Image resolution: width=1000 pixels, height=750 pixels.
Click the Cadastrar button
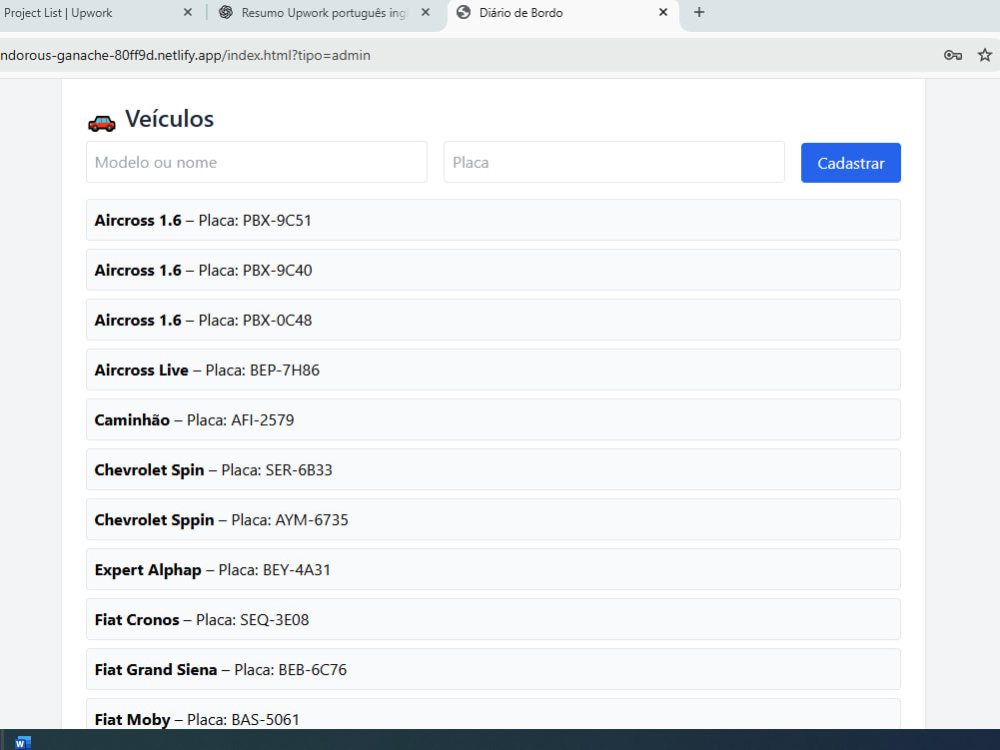pos(851,163)
